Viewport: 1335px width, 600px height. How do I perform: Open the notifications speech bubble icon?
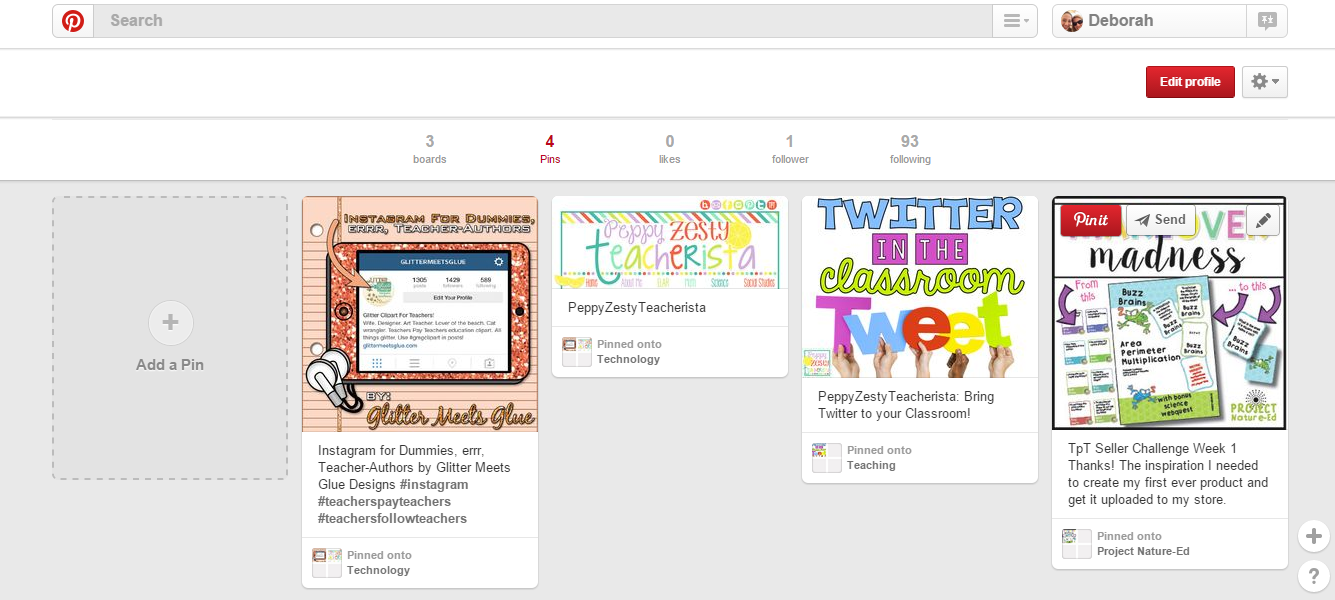pos(1267,21)
